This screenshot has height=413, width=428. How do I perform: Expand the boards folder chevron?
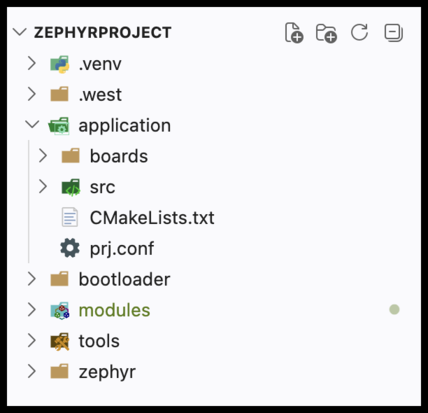tap(43, 156)
